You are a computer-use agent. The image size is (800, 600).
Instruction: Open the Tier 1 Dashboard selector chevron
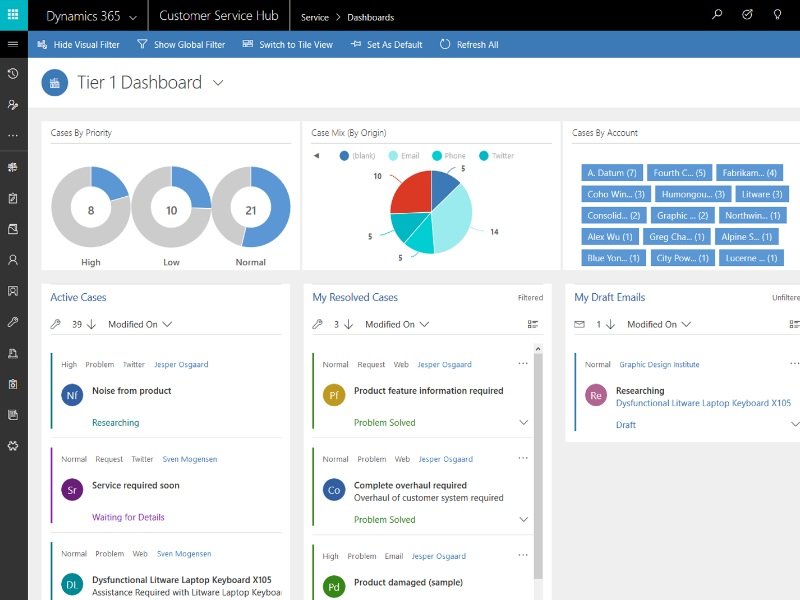218,83
